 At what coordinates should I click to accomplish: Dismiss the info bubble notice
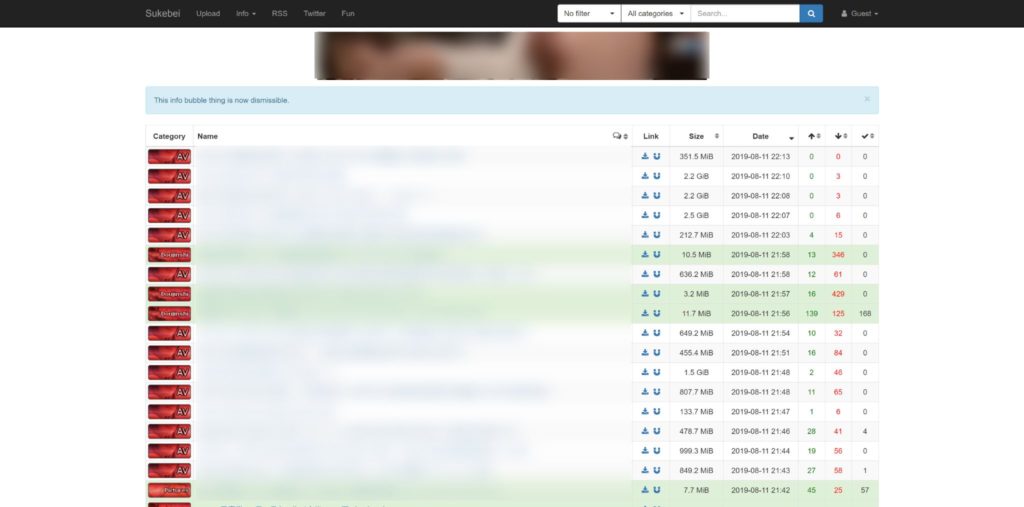tap(867, 99)
